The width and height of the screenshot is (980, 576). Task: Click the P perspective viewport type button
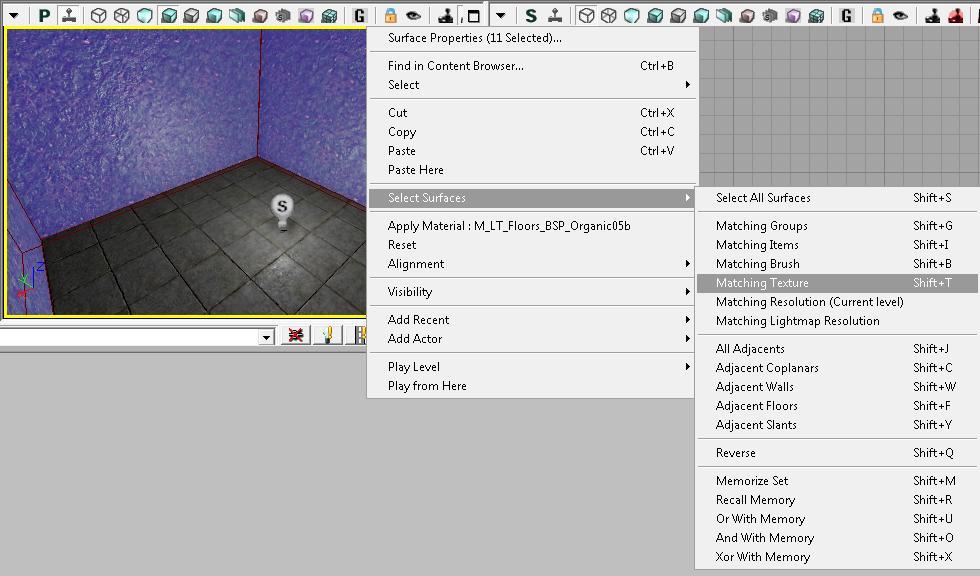point(44,16)
